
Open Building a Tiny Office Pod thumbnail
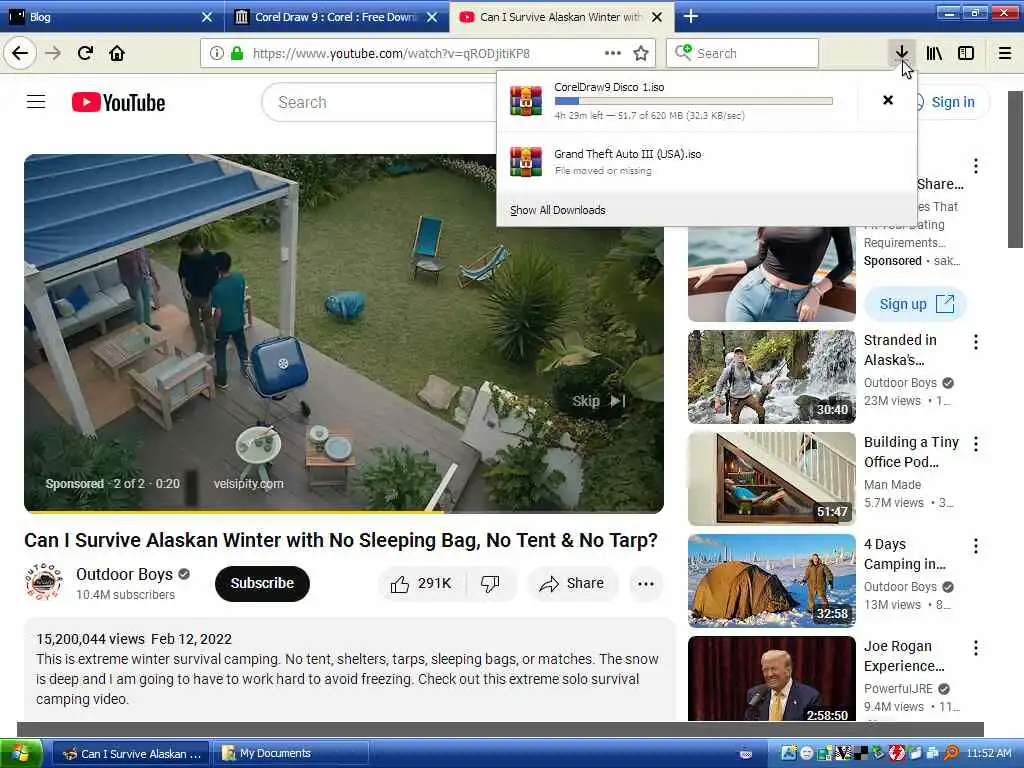772,479
